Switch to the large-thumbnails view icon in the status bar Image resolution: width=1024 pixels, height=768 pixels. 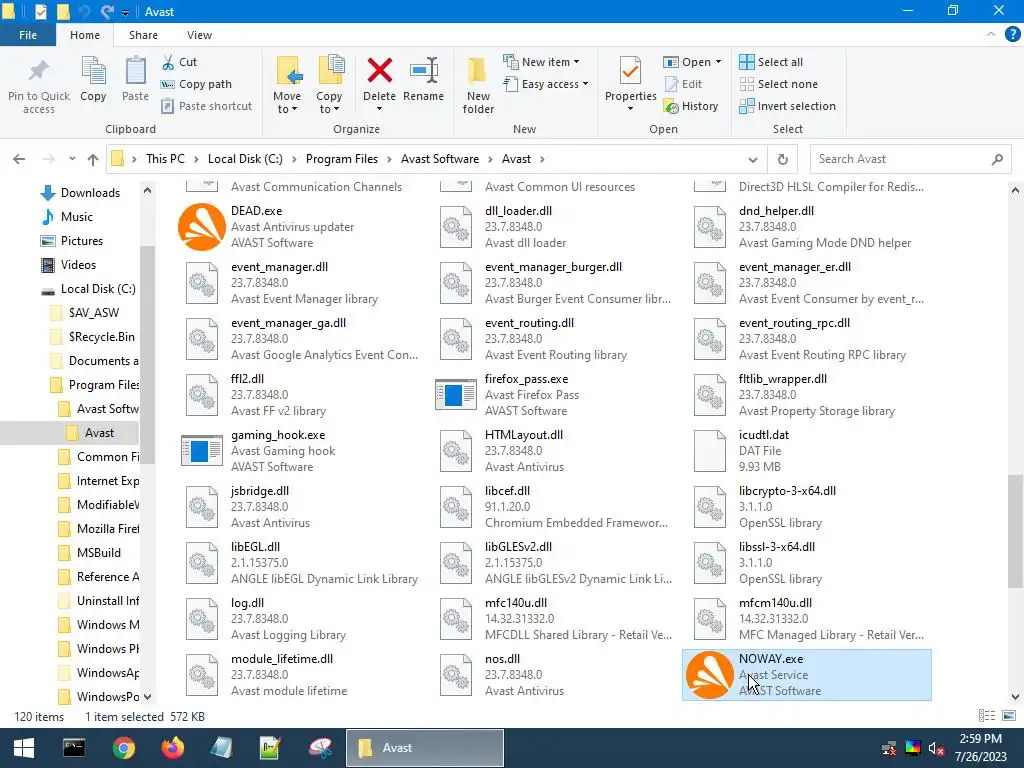(x=1009, y=716)
